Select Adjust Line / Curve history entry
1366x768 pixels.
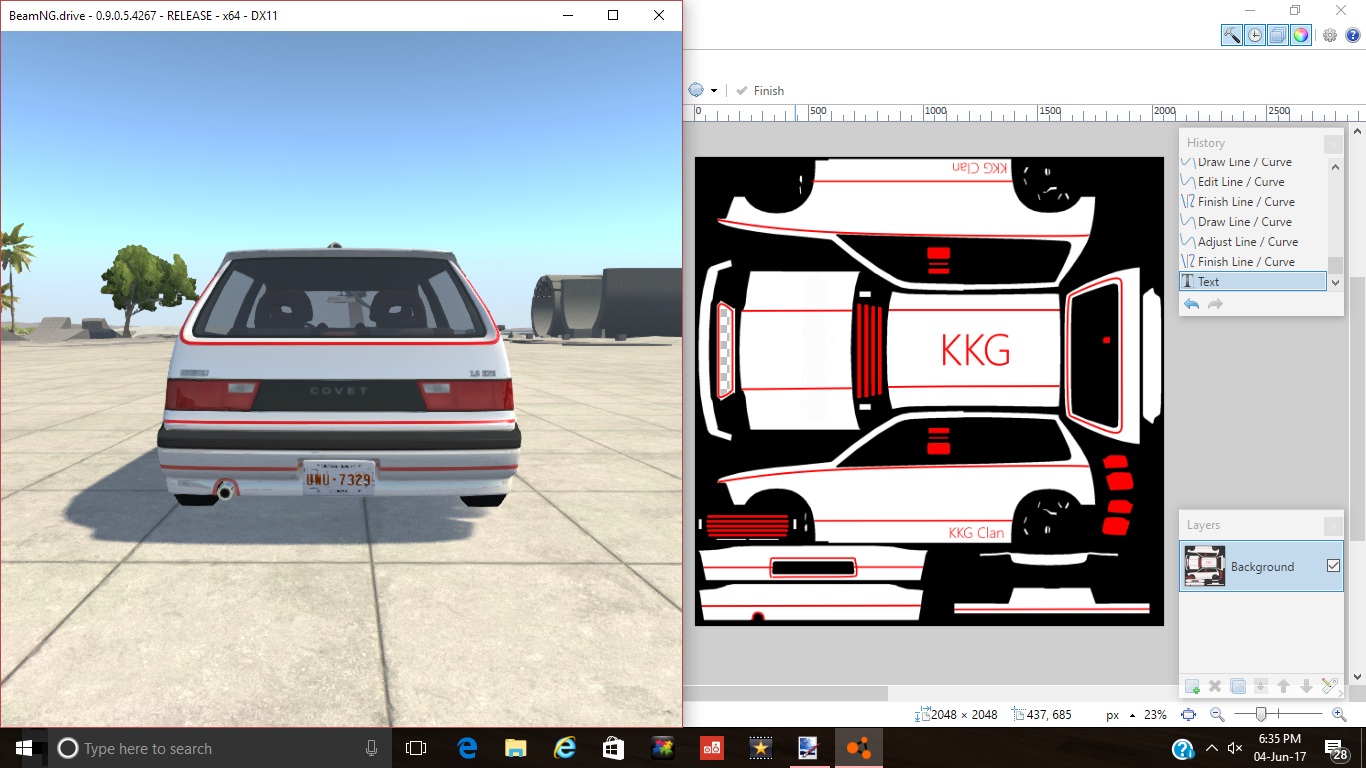[x=1254, y=242]
